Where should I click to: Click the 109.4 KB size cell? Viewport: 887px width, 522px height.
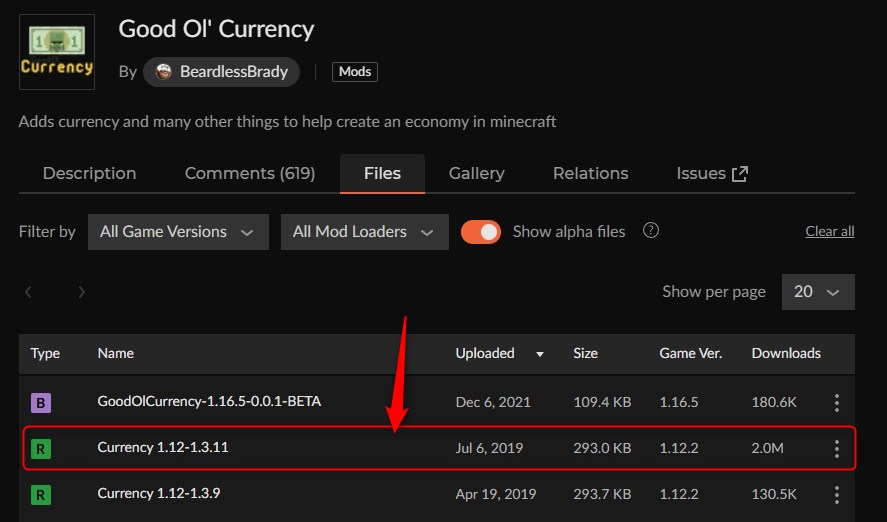pyautogui.click(x=602, y=403)
